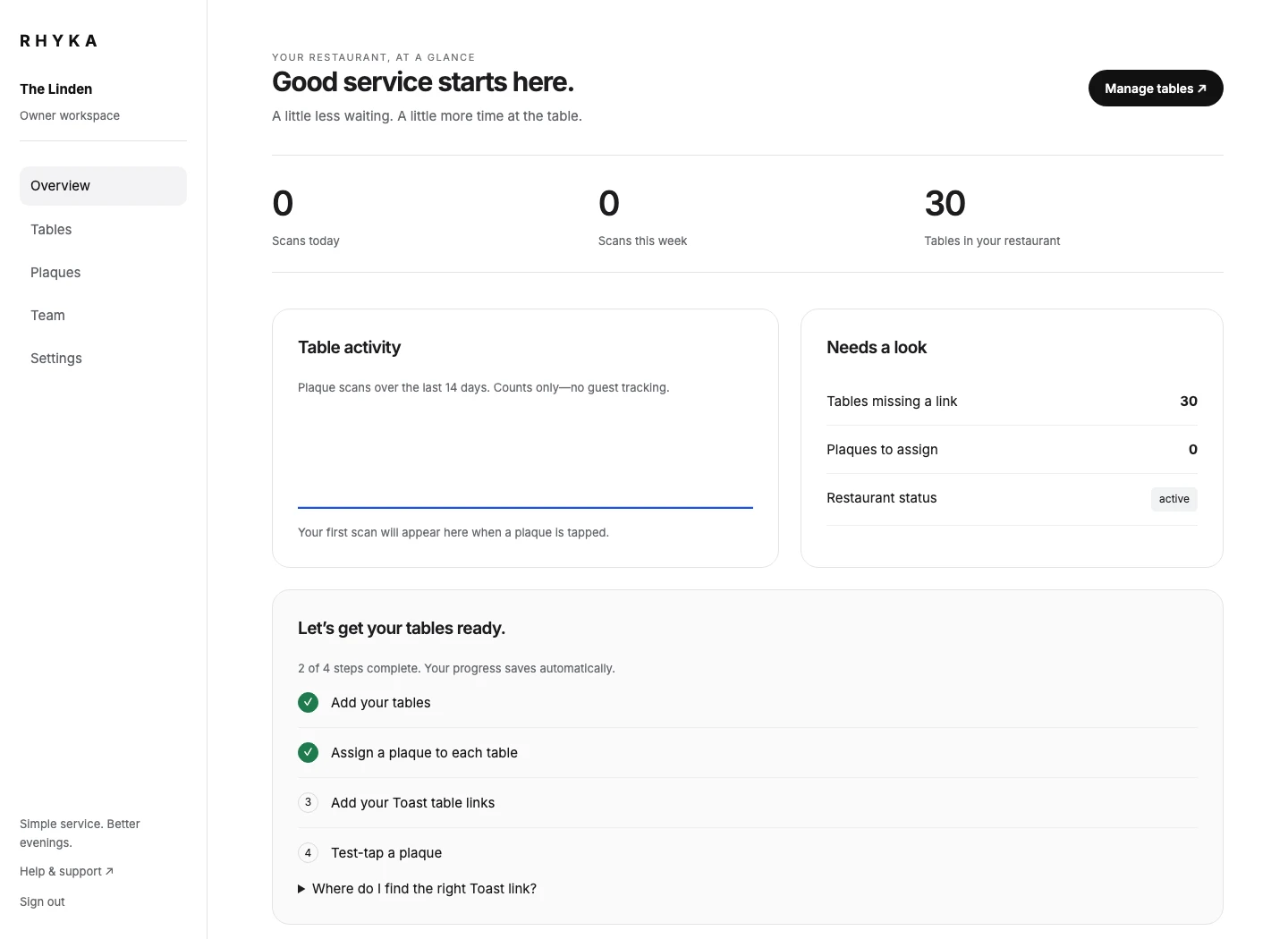The image size is (1288, 939).
Task: Open the Plaques page
Action: point(103,273)
